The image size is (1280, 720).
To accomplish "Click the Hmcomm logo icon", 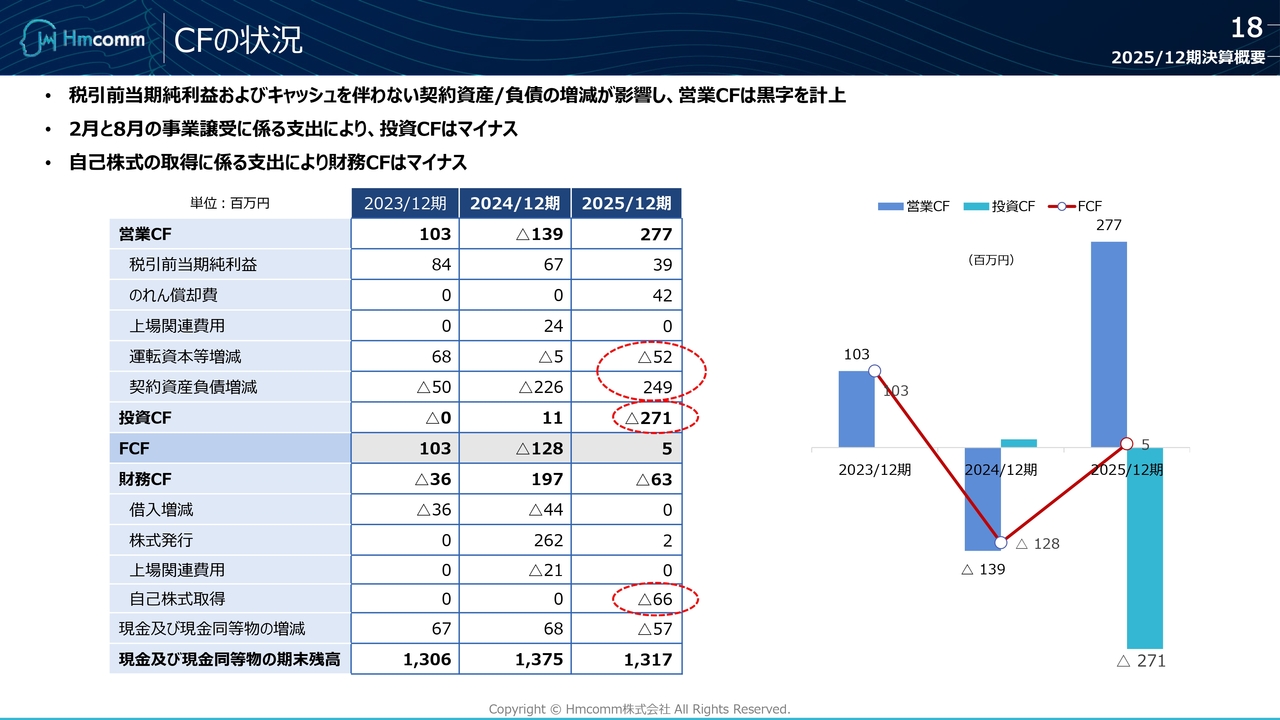I will pos(40,41).
